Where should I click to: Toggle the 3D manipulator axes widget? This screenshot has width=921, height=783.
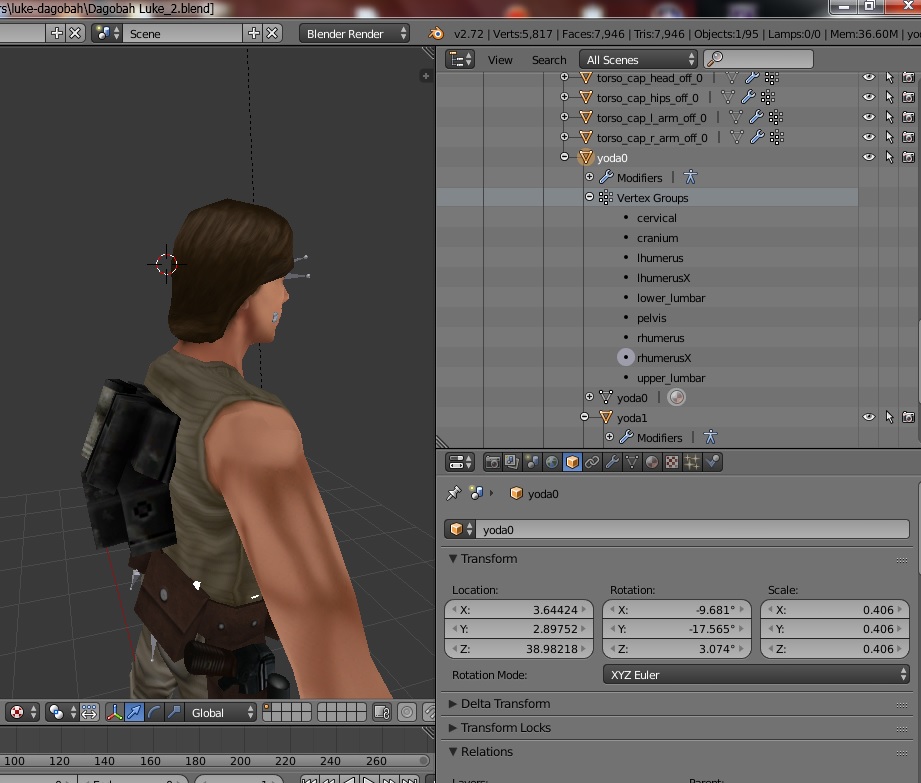(114, 713)
